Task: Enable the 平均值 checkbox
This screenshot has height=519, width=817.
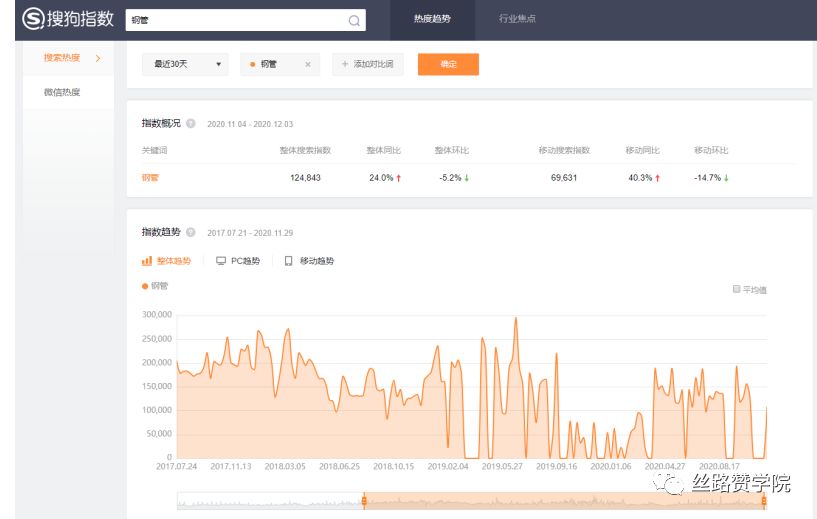Action: pos(737,289)
